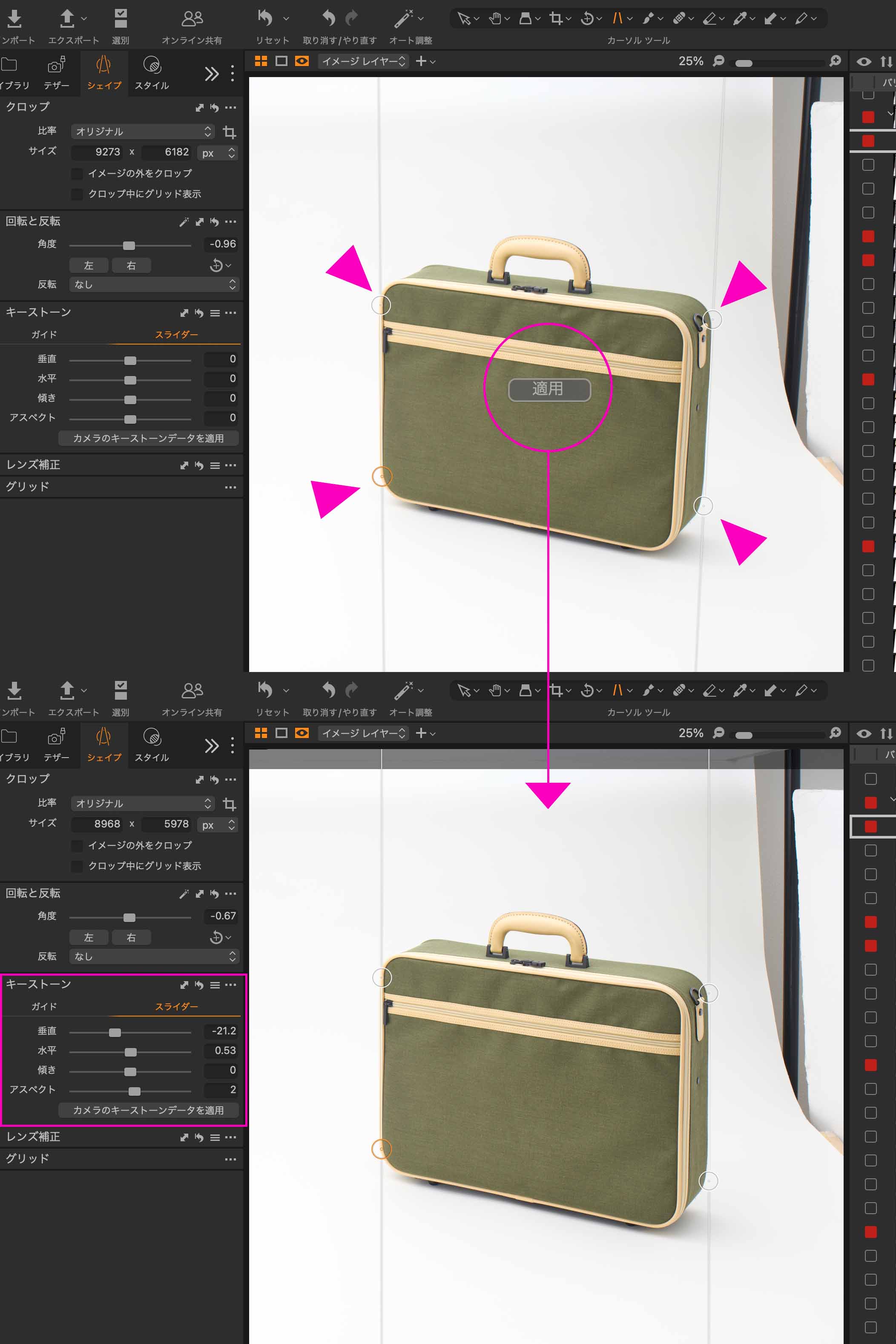Open the スタイル tool tab in the upper panel
This screenshot has width=896, height=1344.
[152, 73]
